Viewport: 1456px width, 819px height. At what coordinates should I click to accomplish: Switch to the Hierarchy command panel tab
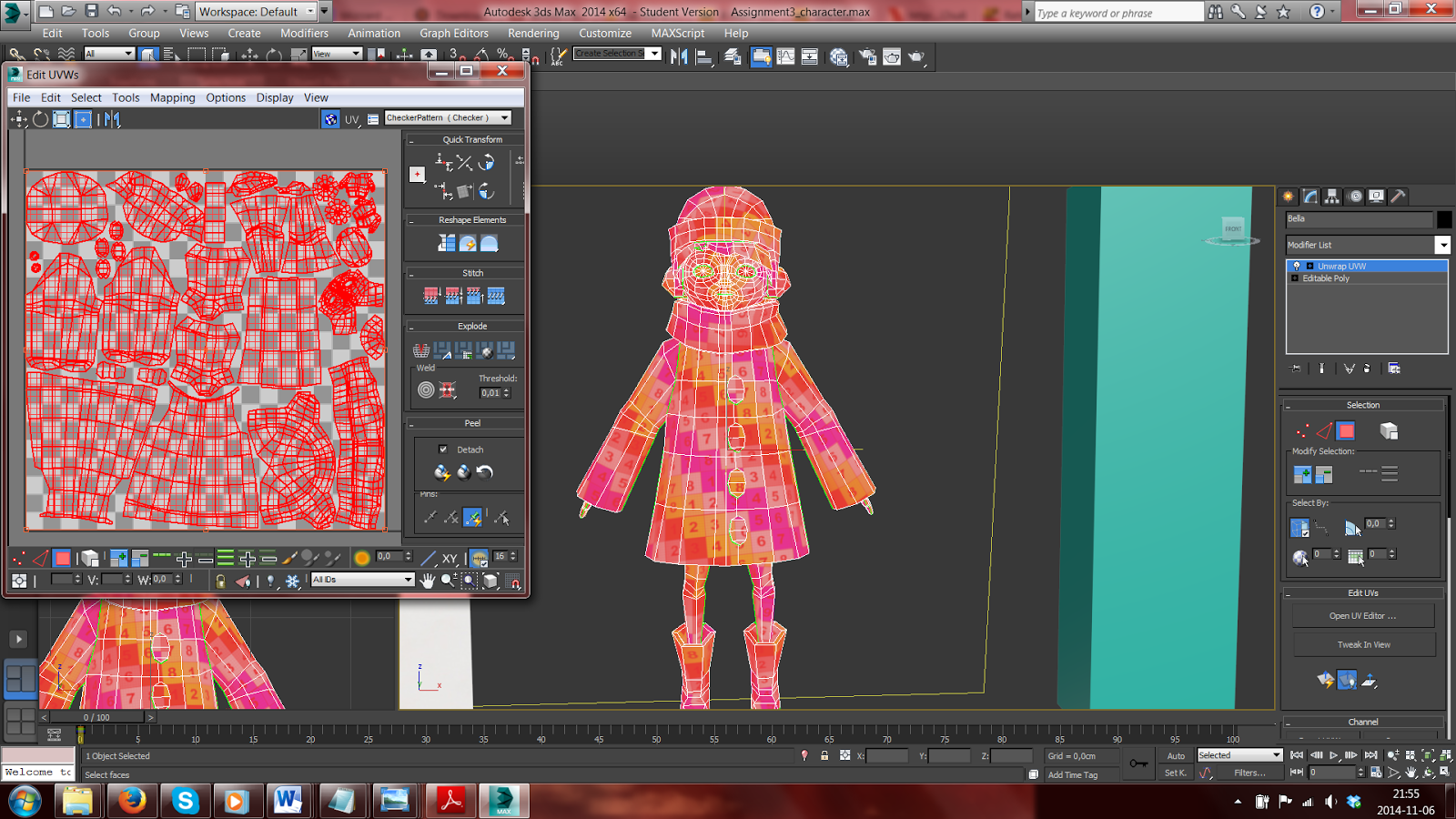click(x=1332, y=197)
